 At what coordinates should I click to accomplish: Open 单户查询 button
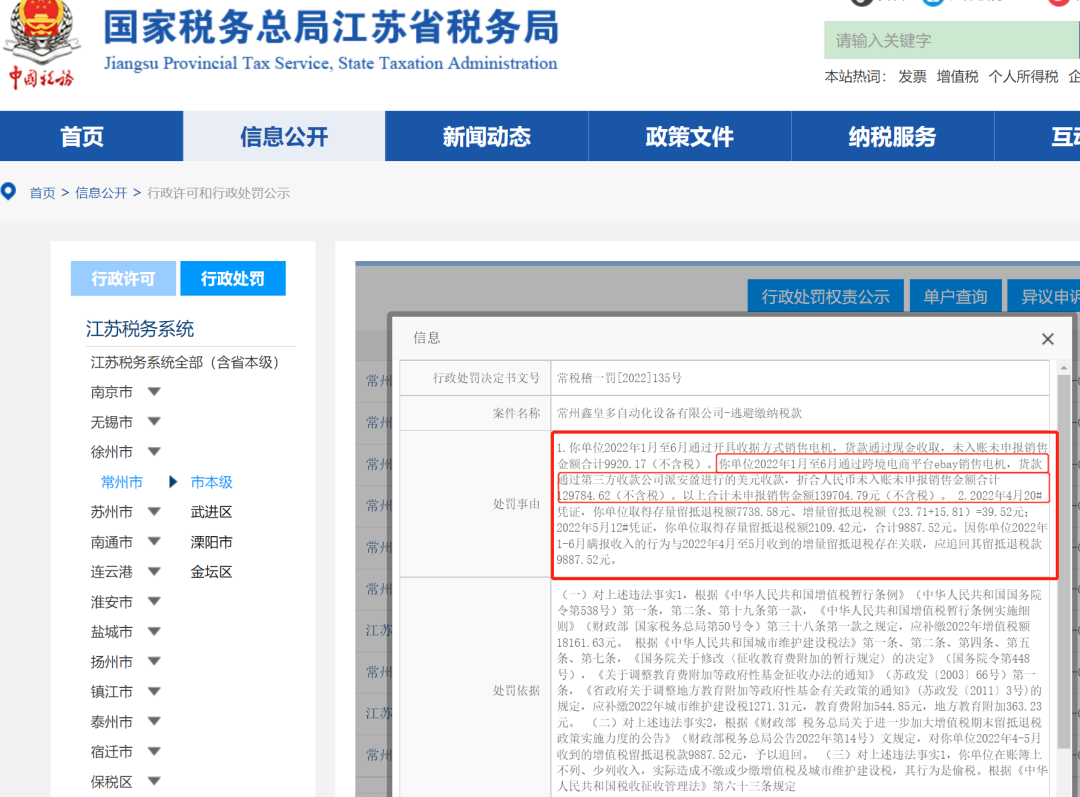coord(955,297)
